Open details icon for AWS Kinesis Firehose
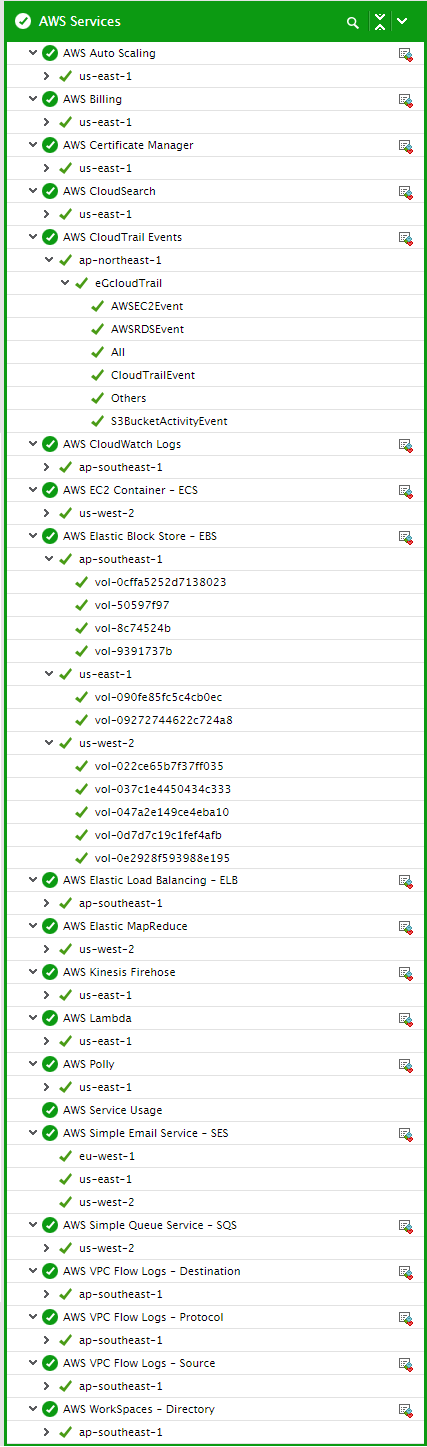 click(406, 973)
